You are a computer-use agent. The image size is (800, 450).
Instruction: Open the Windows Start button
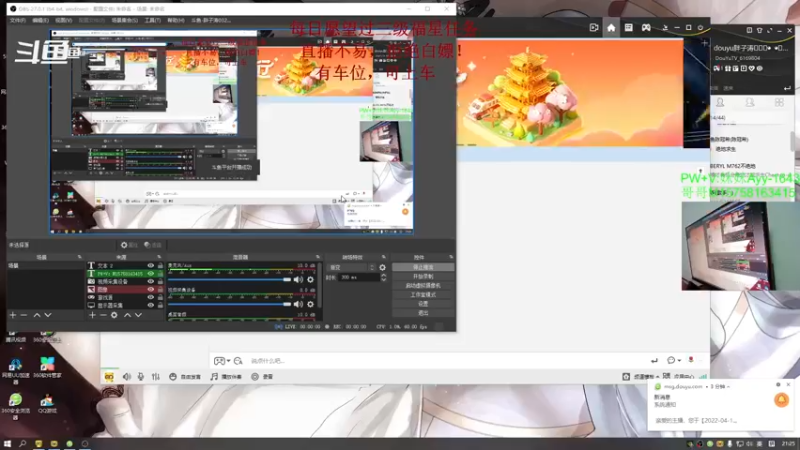7,444
